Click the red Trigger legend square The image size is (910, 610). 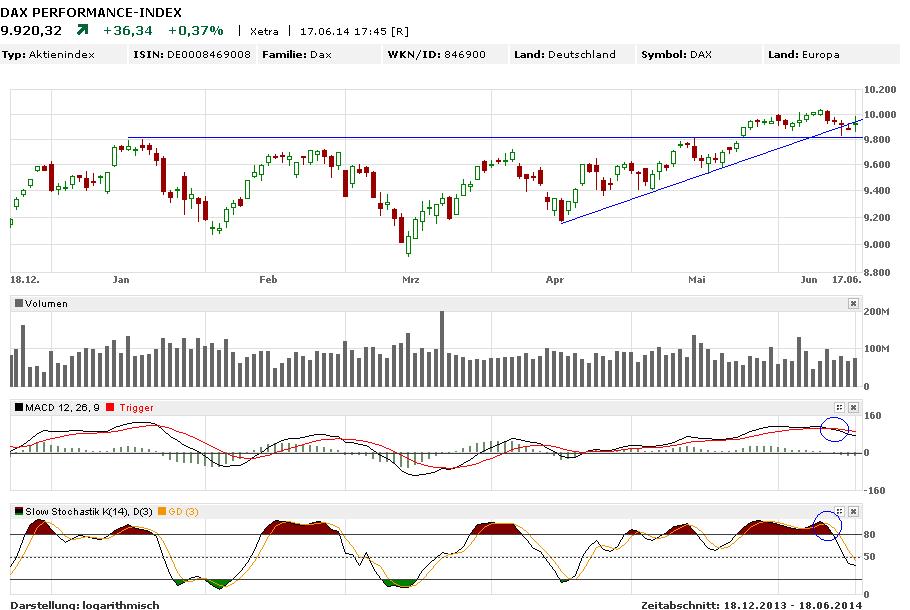(111, 407)
